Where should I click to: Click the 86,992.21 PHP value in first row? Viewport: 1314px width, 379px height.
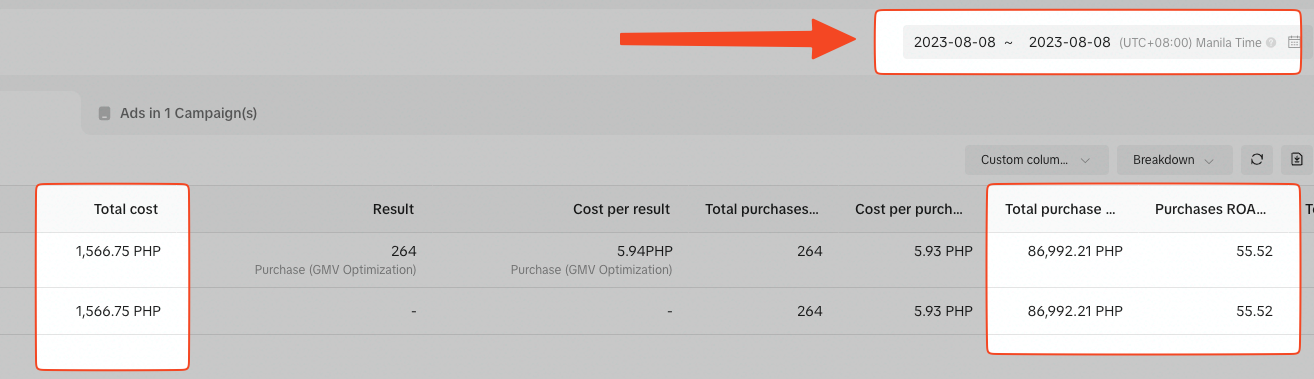1075,251
